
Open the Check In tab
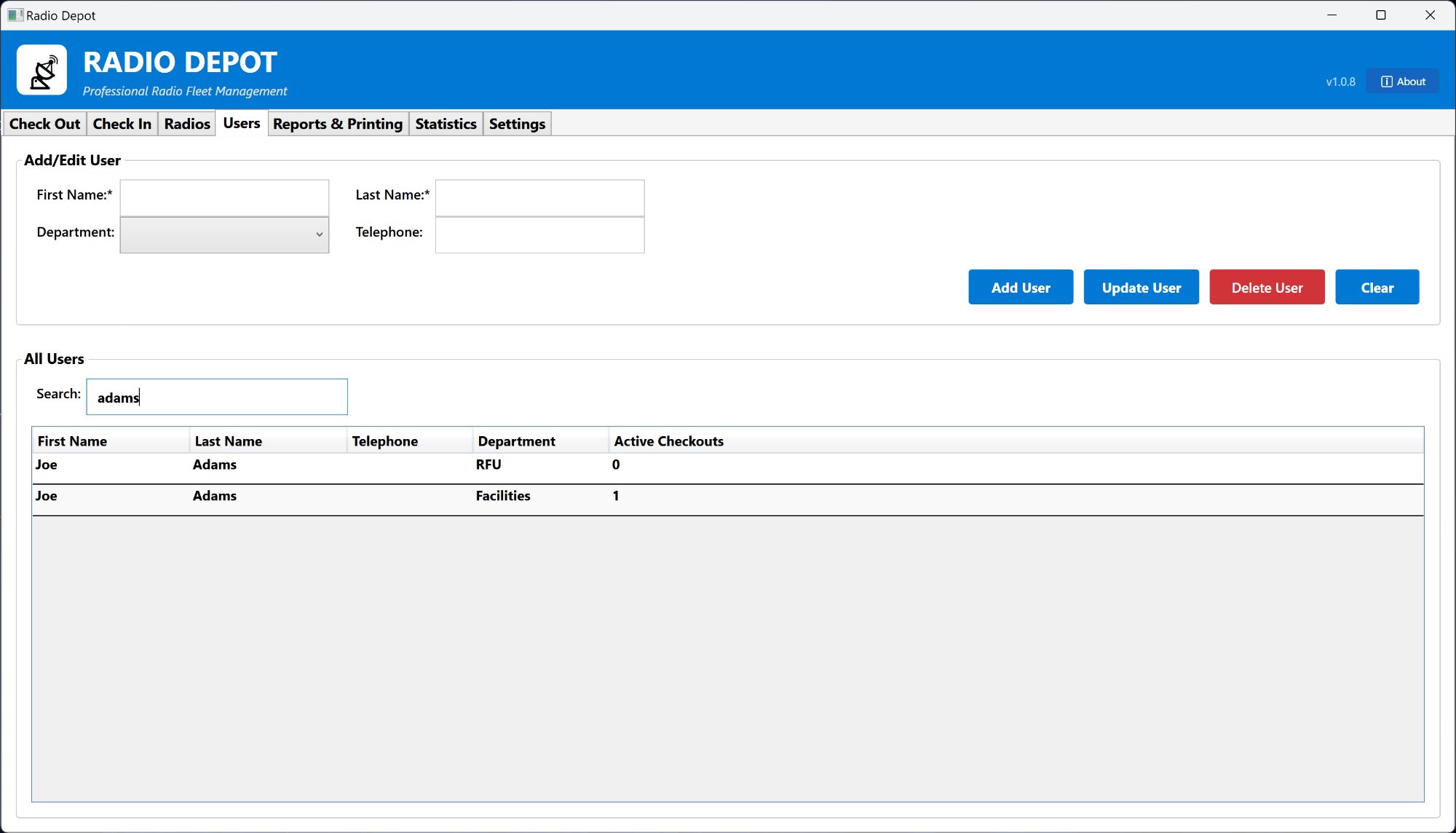point(122,124)
